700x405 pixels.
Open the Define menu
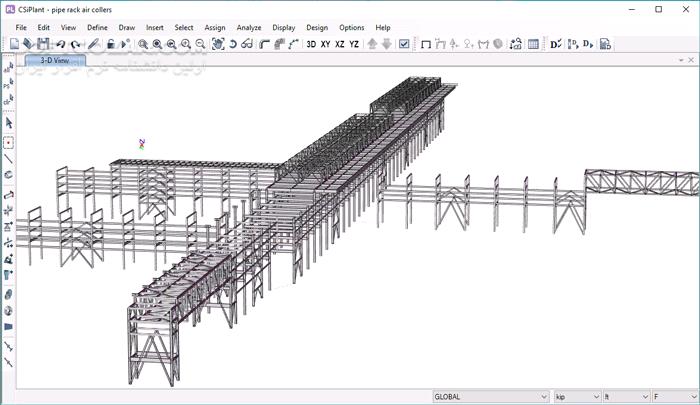(x=97, y=27)
